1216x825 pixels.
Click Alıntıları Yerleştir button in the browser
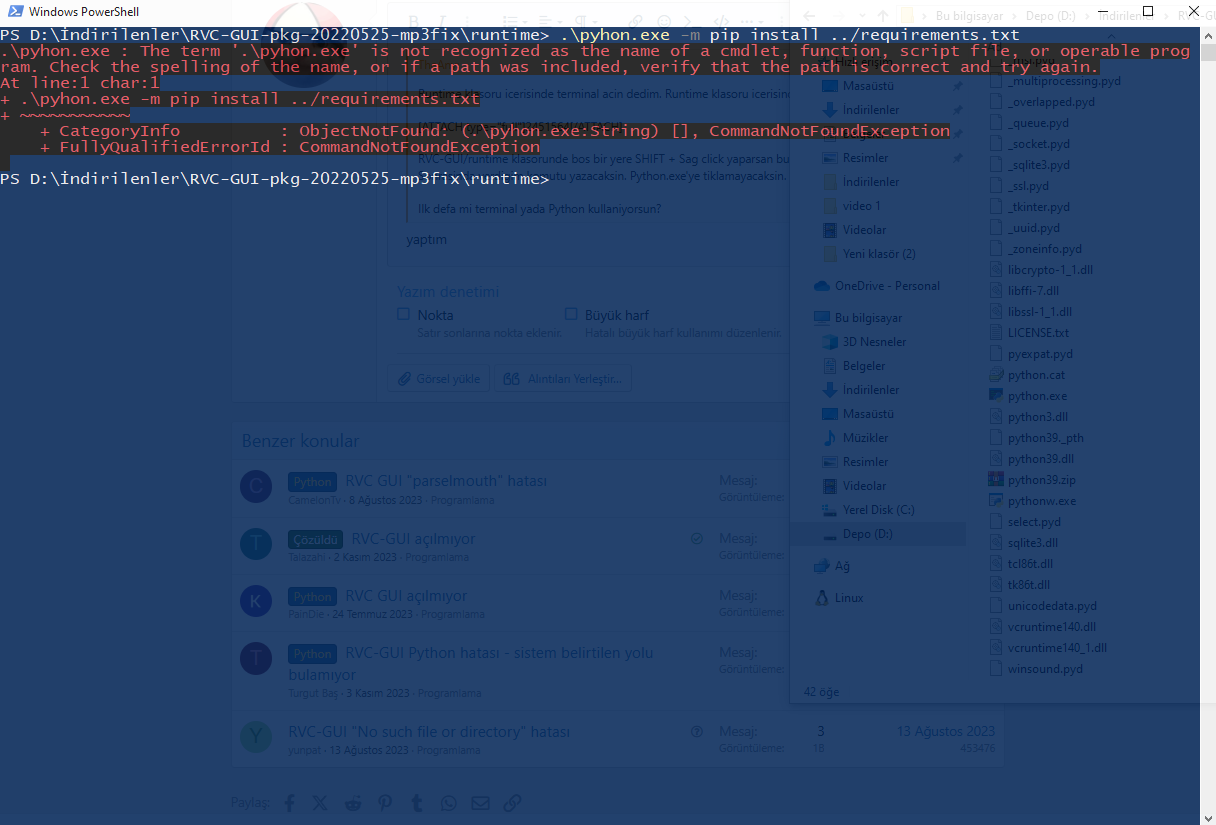coord(563,379)
